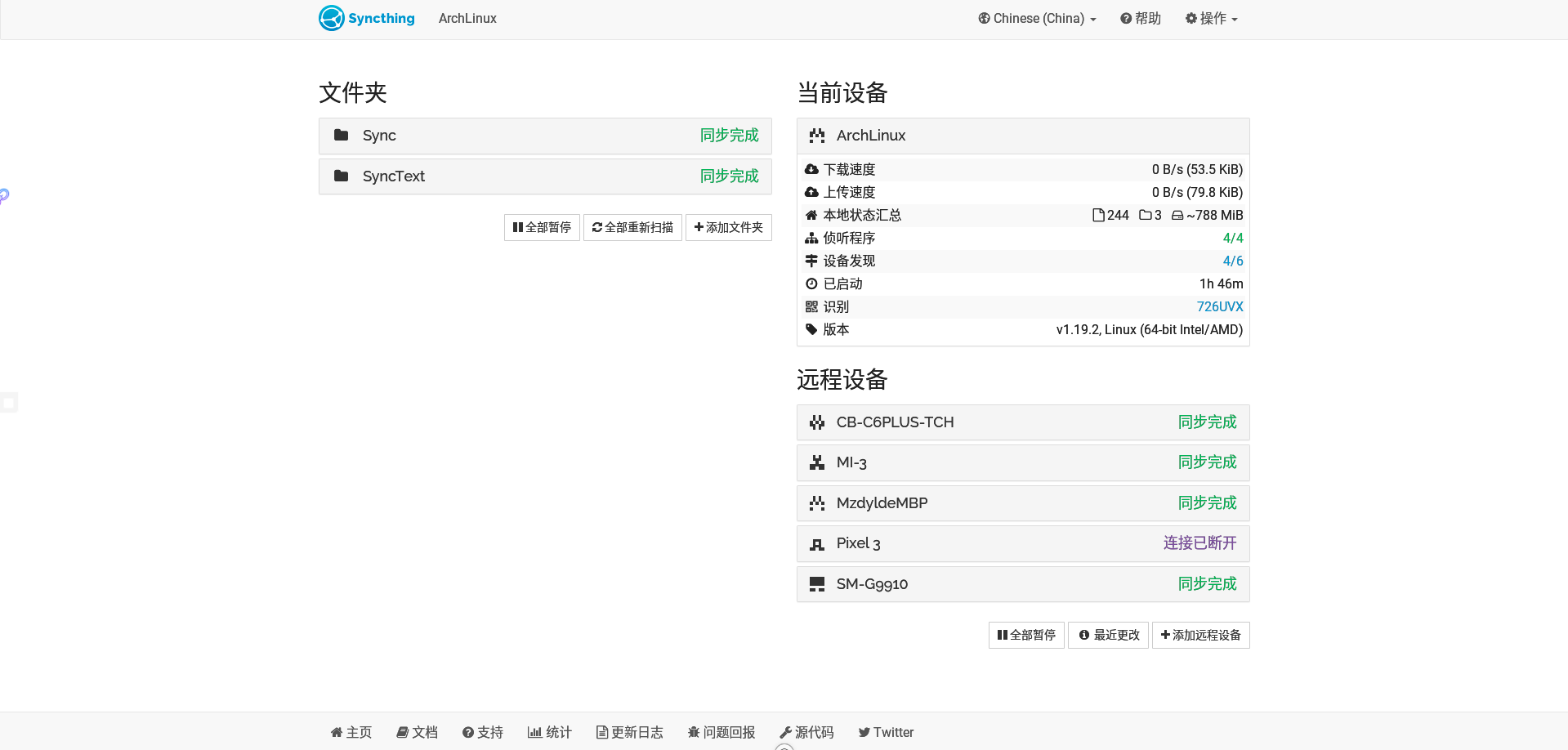Open the Chinese (China) language dropdown
1568x750 pixels.
(x=1037, y=18)
